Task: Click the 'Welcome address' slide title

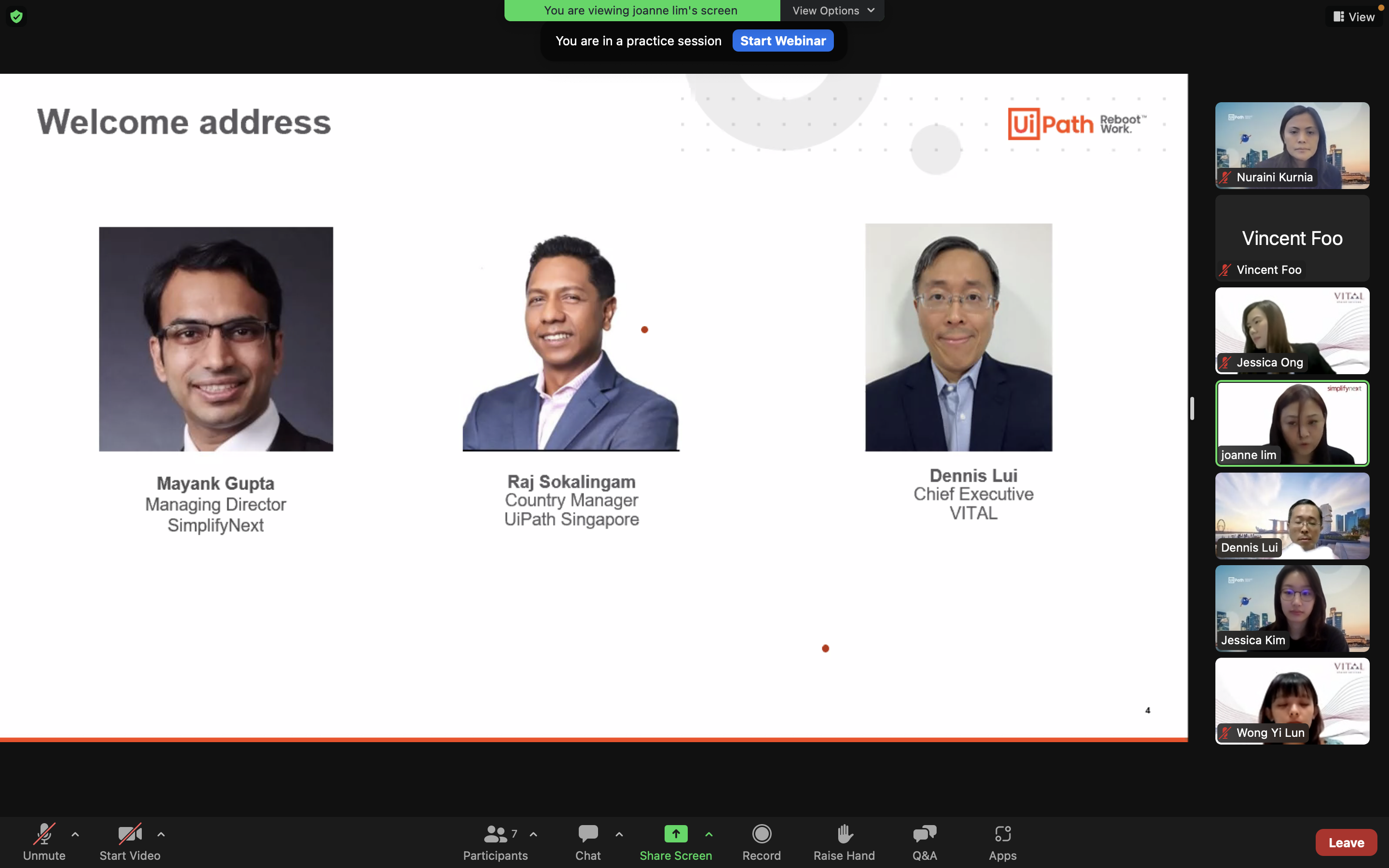Action: click(x=184, y=122)
